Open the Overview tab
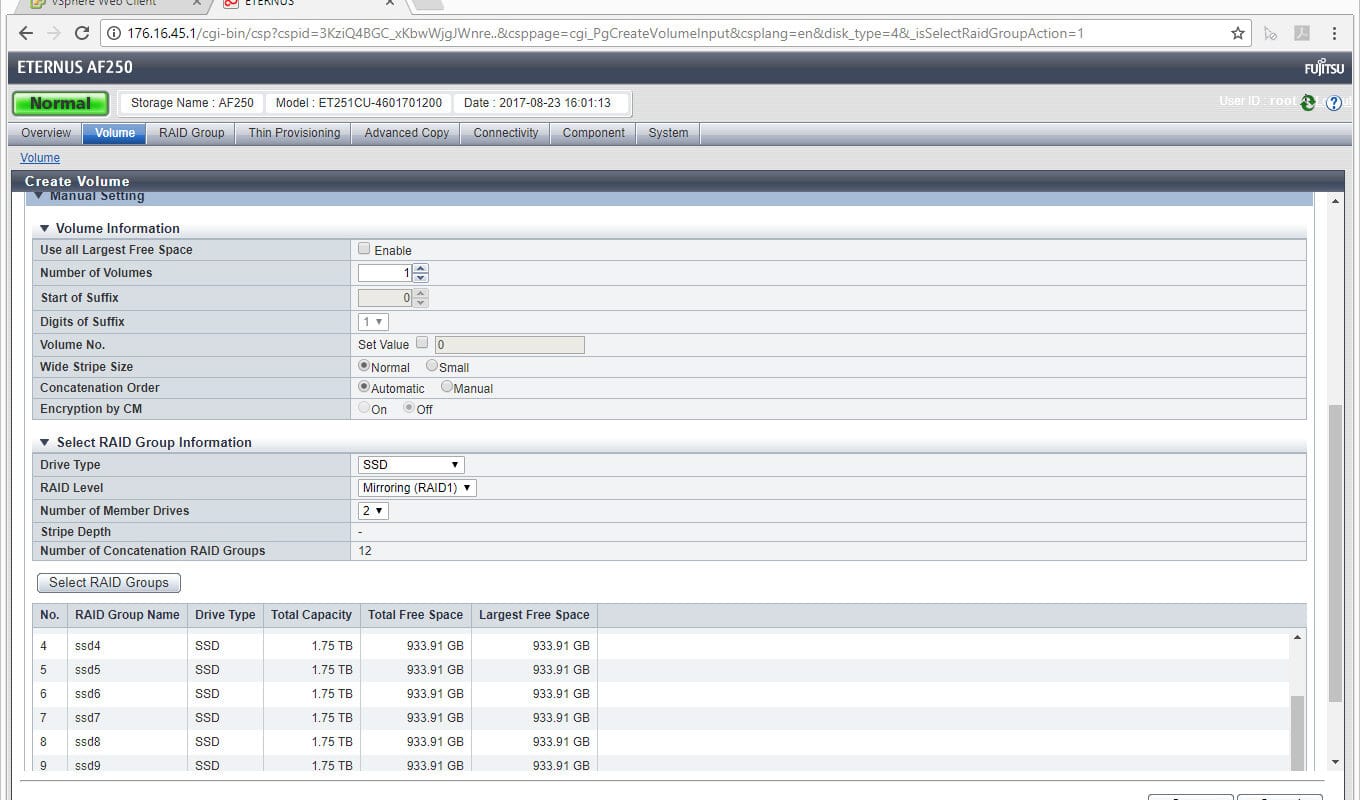Viewport: 1360px width, 800px height. pos(46,133)
